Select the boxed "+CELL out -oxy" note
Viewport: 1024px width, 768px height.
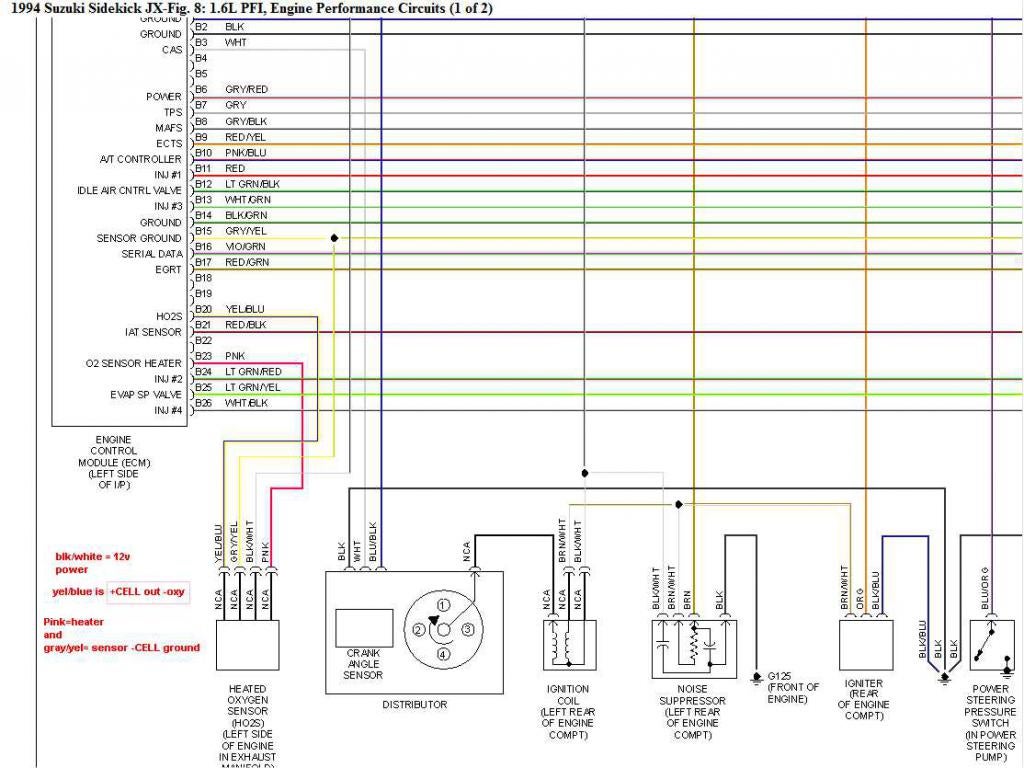(148, 592)
